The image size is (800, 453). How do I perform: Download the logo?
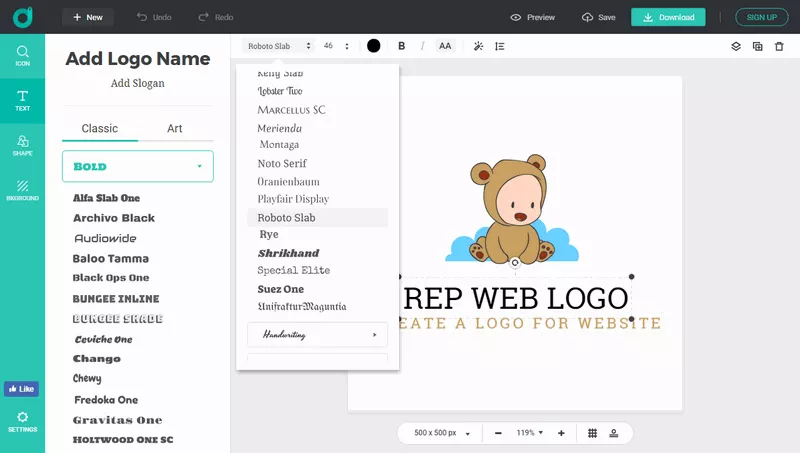(x=668, y=17)
